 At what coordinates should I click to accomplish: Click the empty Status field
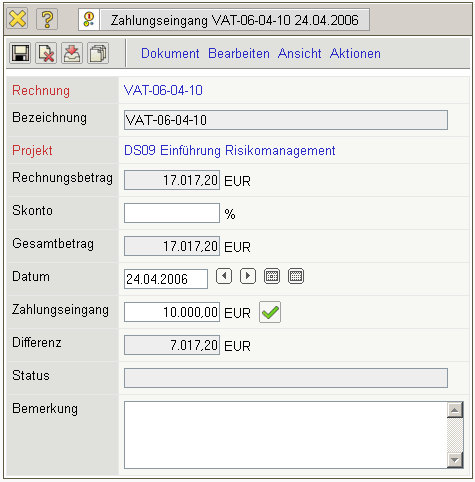pyautogui.click(x=286, y=378)
